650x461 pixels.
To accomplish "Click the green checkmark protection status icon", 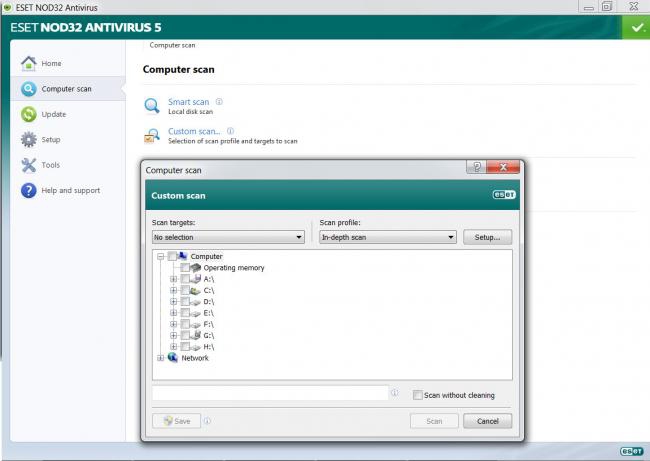I will 636,27.
